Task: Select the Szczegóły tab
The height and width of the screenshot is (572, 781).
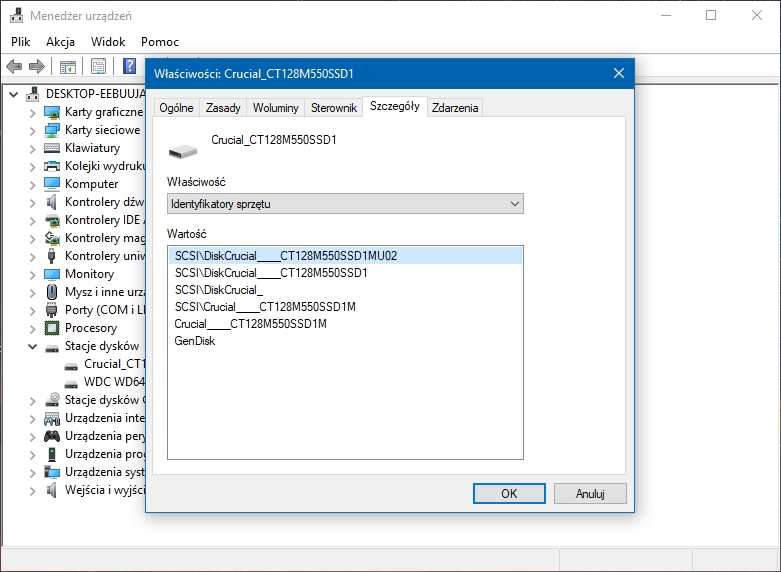Action: pyautogui.click(x=394, y=106)
